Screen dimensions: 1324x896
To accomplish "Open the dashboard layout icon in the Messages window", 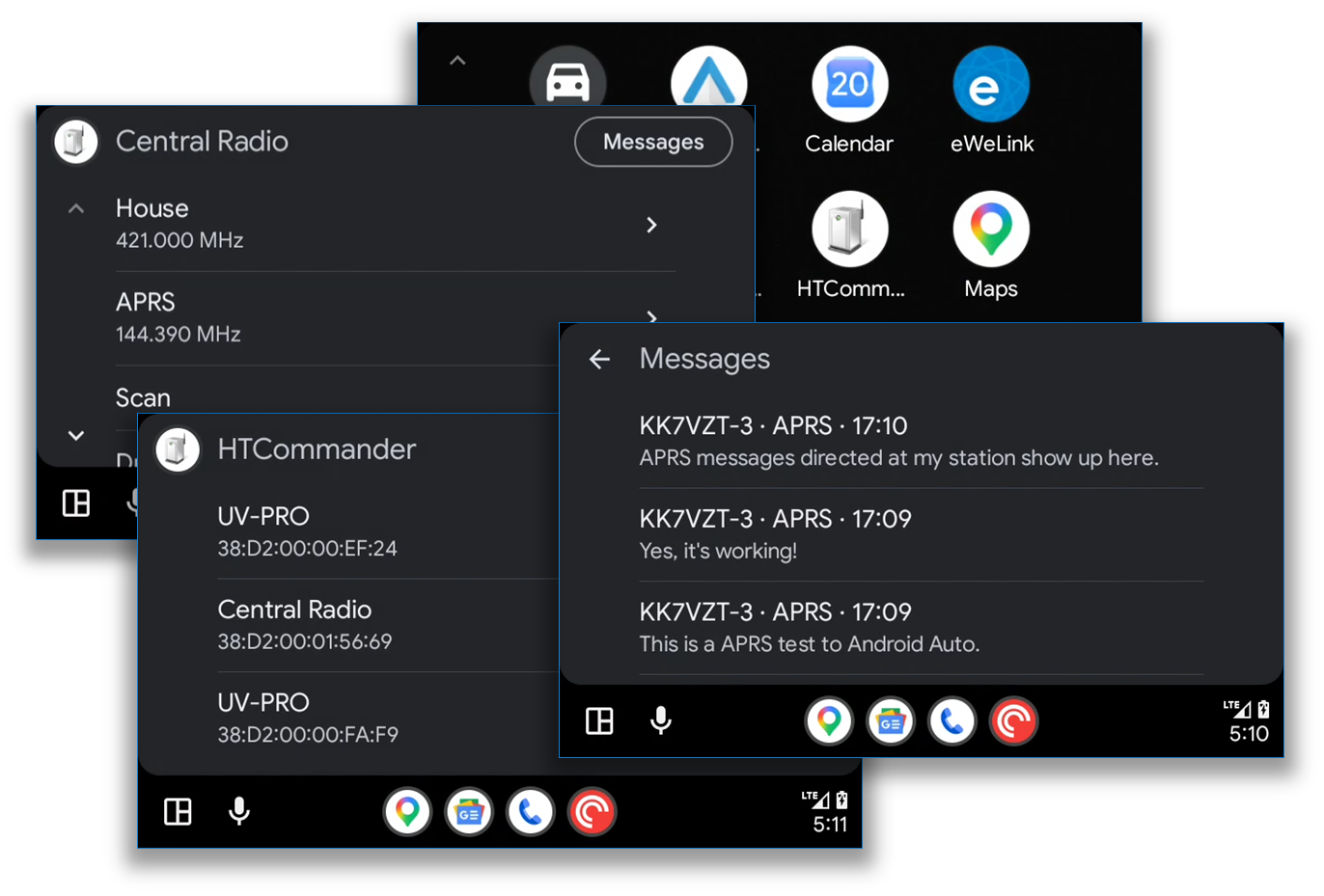I will (599, 721).
